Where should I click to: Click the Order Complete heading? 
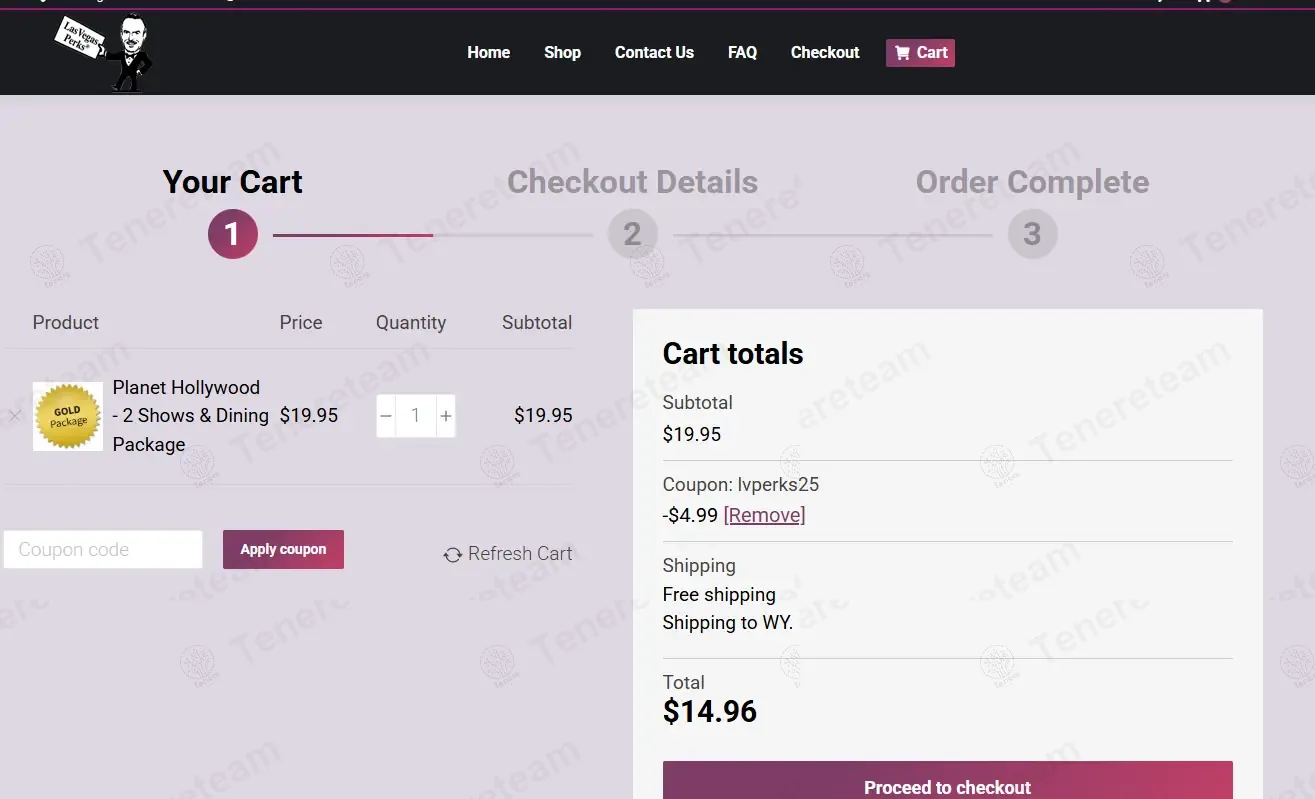[1032, 182]
